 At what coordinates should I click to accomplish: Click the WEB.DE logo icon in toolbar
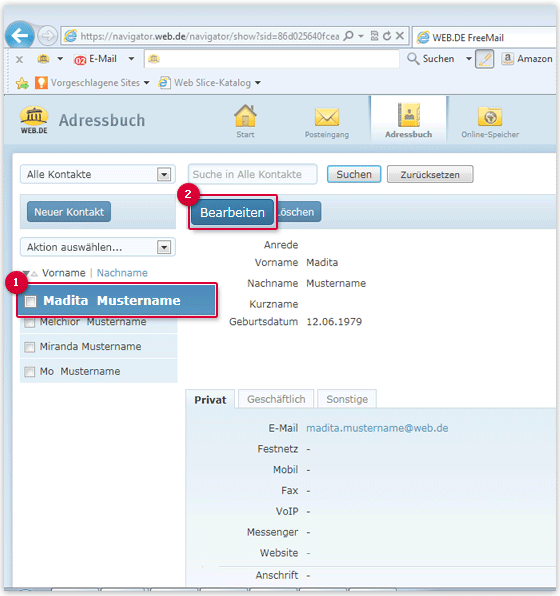point(43,59)
